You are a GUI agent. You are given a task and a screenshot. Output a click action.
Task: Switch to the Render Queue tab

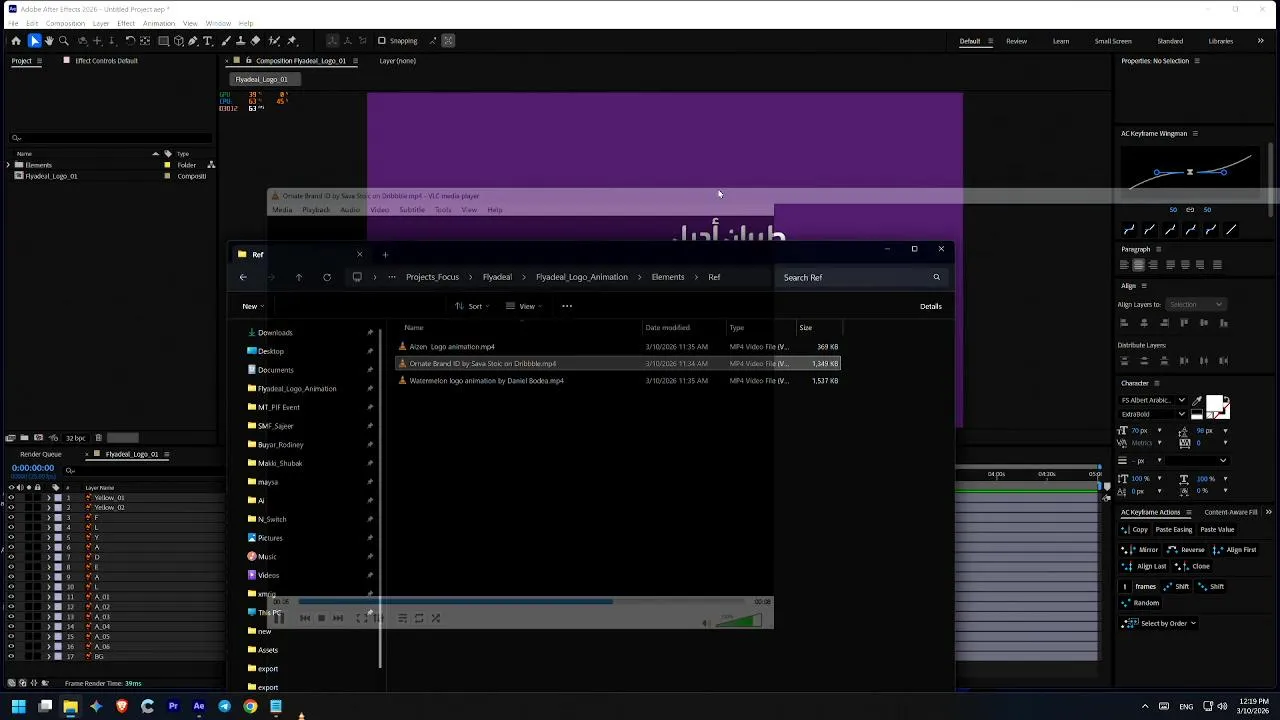(x=41, y=454)
